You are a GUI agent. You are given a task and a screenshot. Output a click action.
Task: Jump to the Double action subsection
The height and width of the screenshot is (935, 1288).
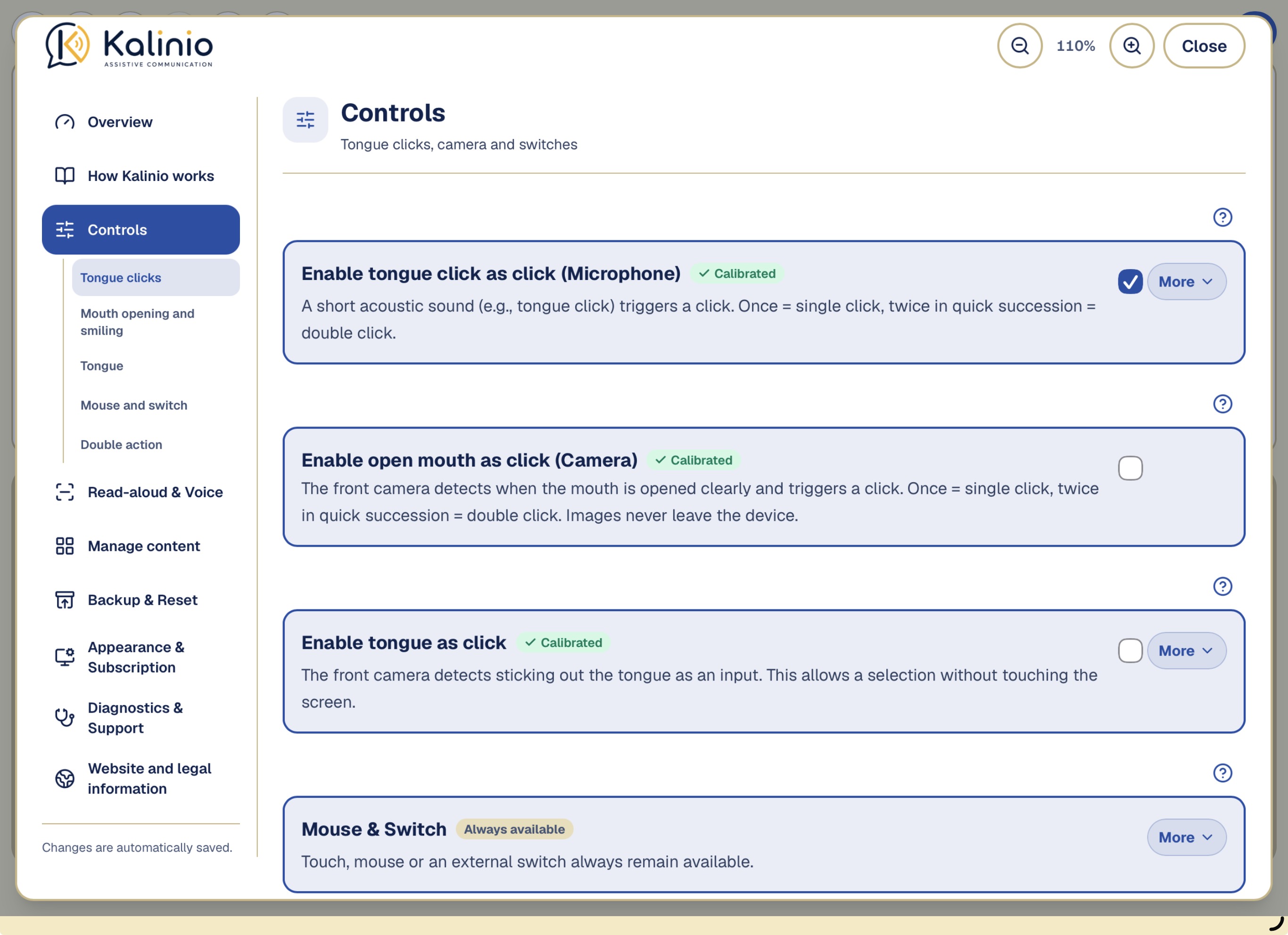click(156, 444)
